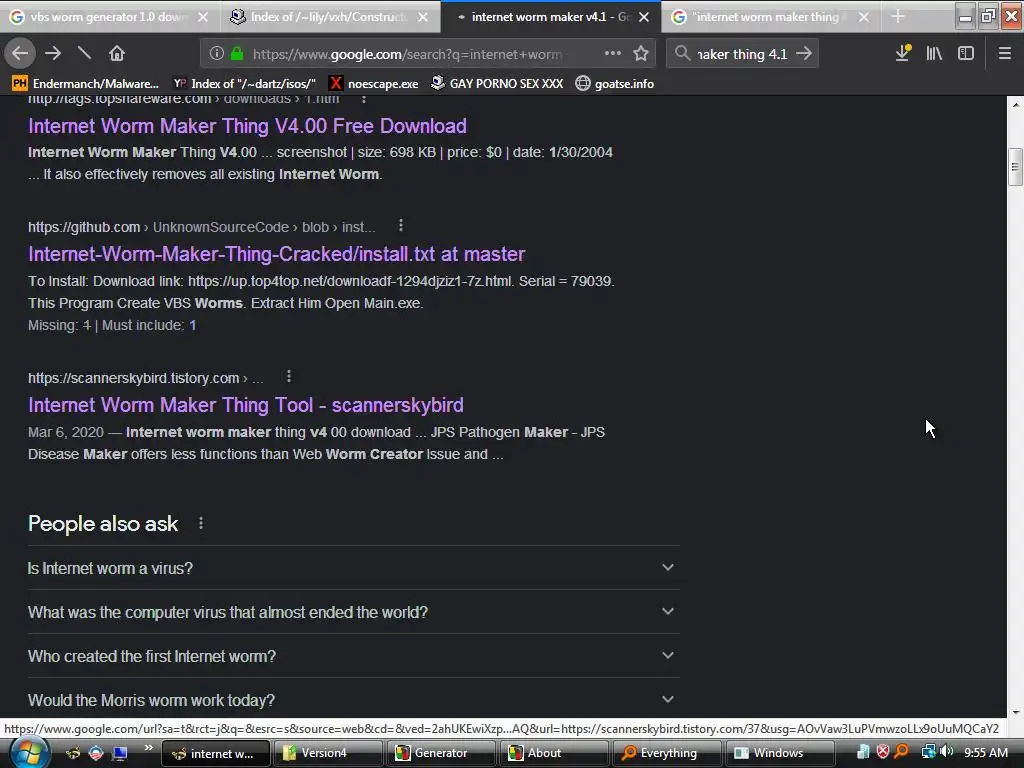Open 'Internet Worm Maker Thing V4.00 Free Download' link

pyautogui.click(x=247, y=126)
